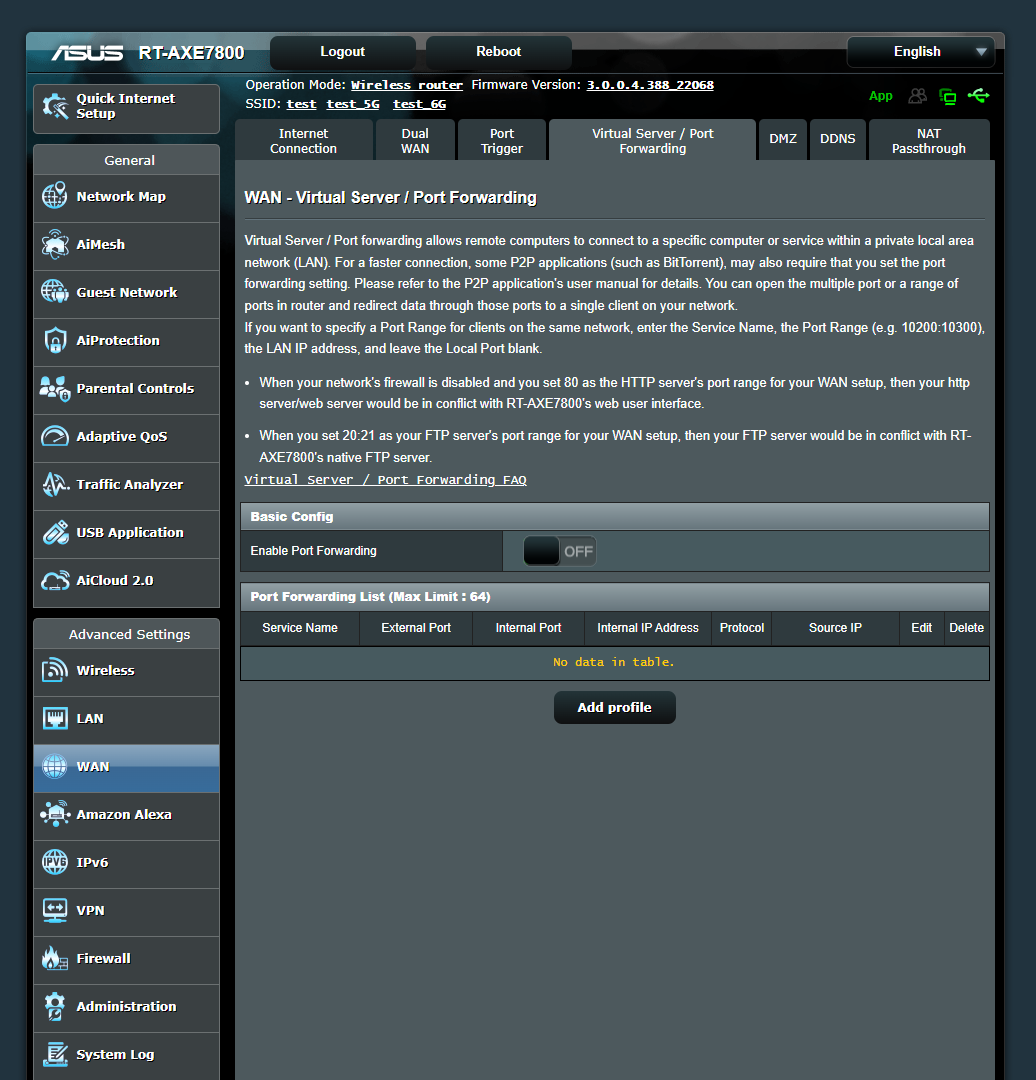Click Source IP column header
This screenshot has height=1080, width=1036.
(x=835, y=628)
